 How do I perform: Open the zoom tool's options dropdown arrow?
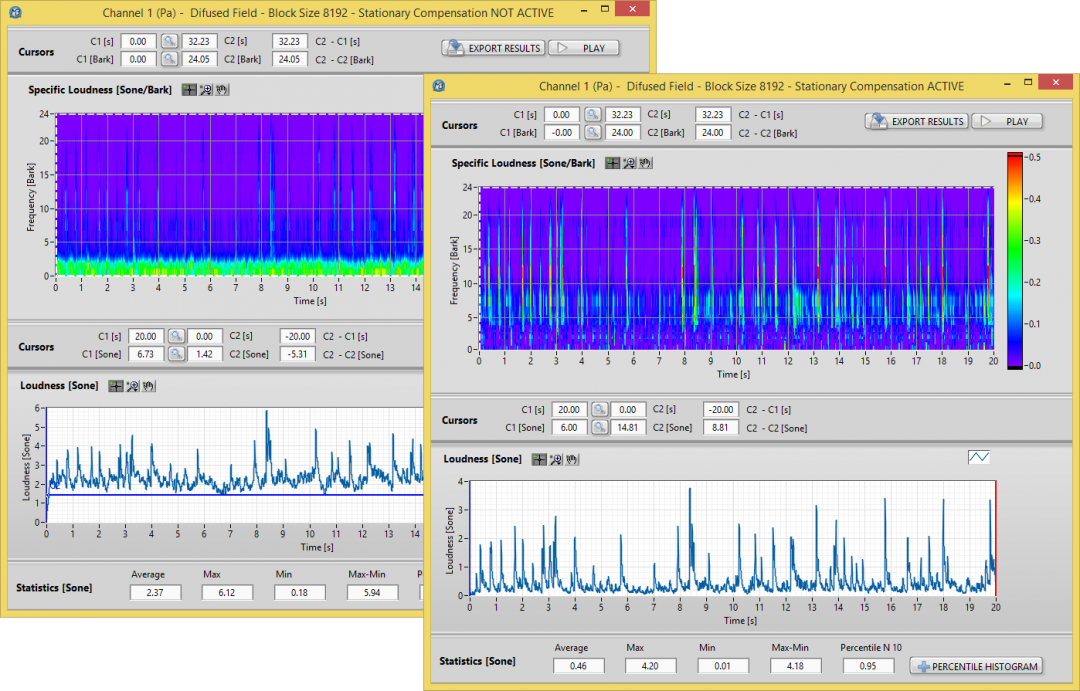point(632,167)
